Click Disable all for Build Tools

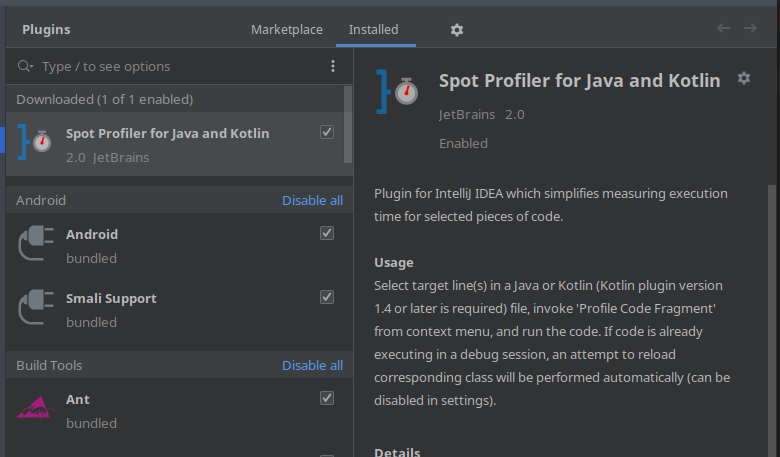(312, 365)
